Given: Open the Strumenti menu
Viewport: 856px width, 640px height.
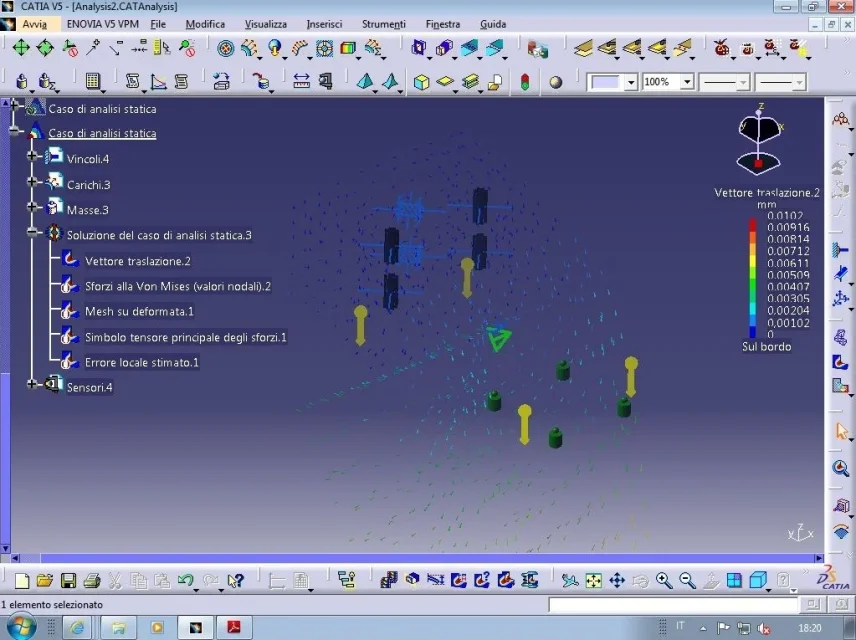Looking at the screenshot, I should pos(383,24).
